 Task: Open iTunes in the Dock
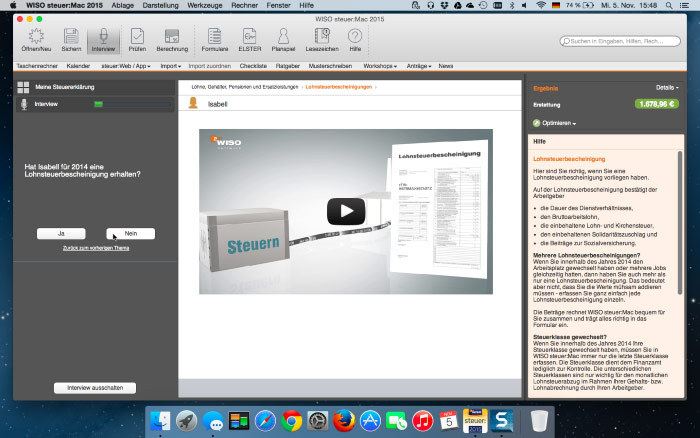[x=423, y=421]
